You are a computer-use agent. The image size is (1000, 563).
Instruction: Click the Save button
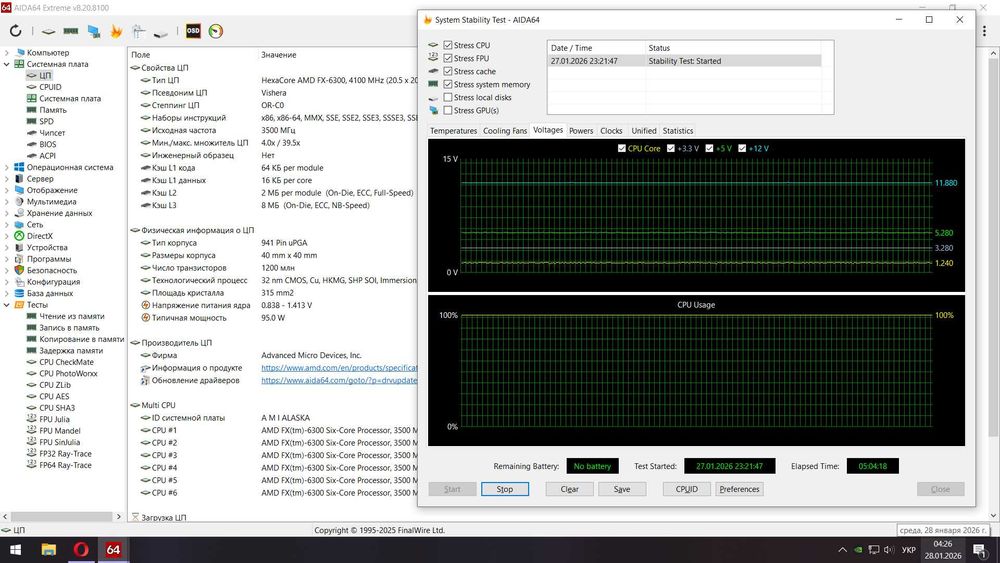(622, 489)
